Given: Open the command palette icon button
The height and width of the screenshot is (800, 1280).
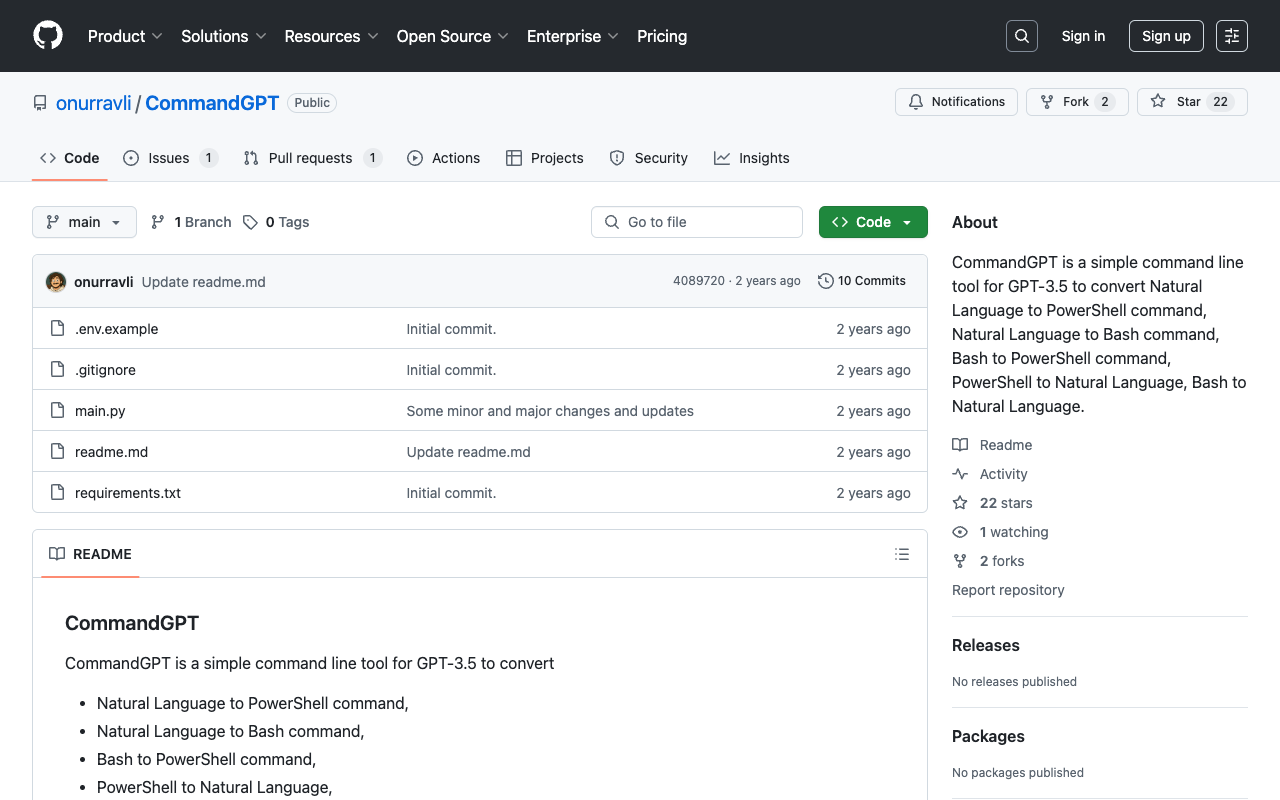Looking at the screenshot, I should 1232,36.
